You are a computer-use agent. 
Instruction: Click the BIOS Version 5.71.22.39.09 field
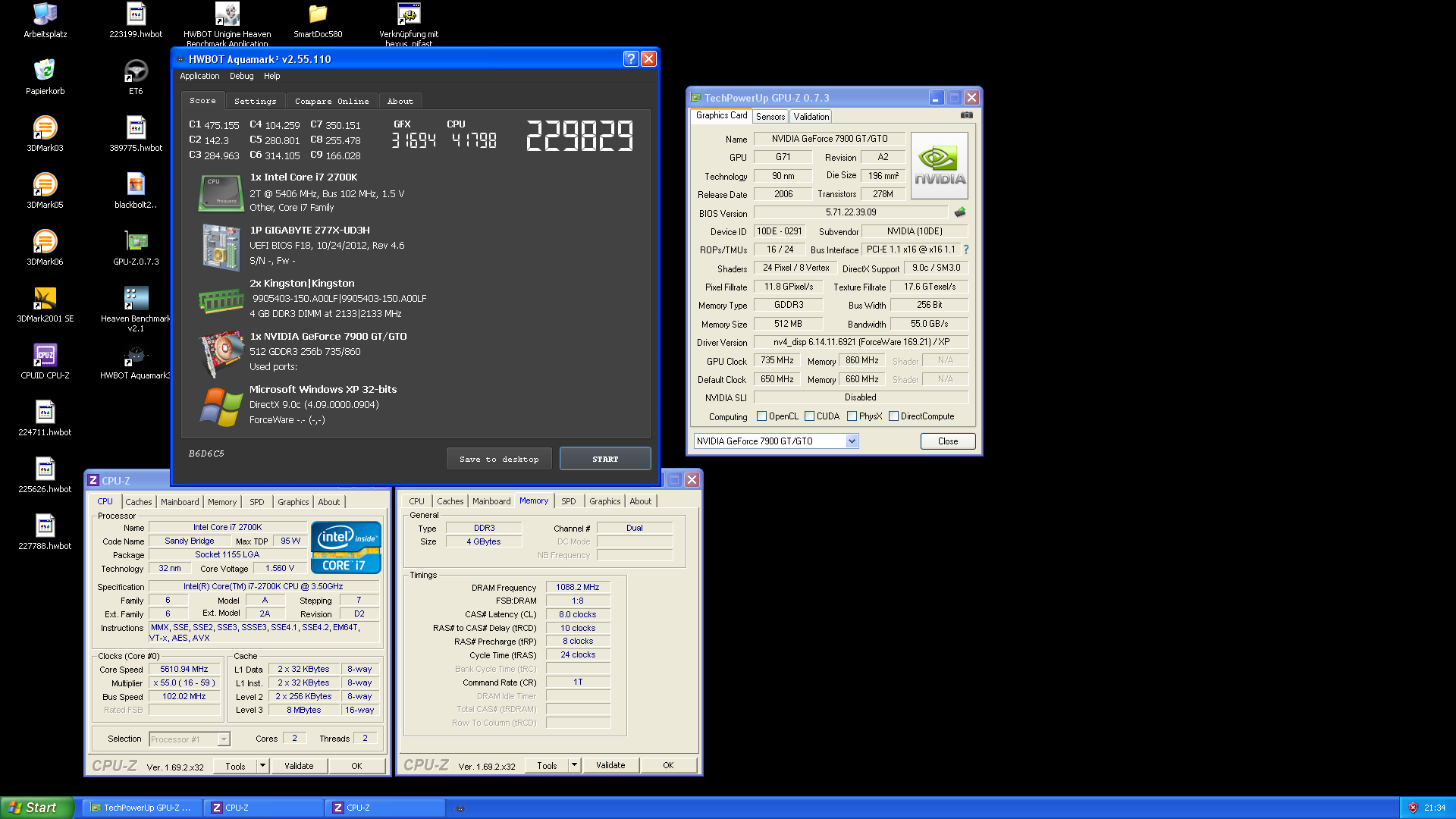(x=851, y=212)
